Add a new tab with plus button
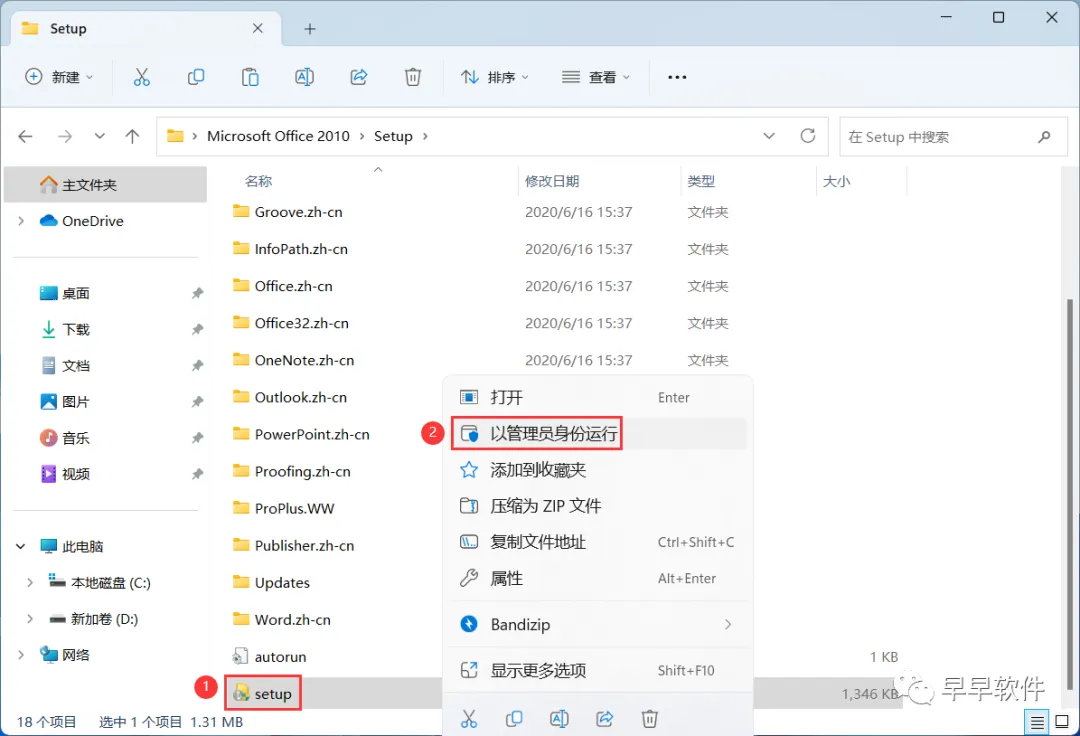 (x=310, y=29)
